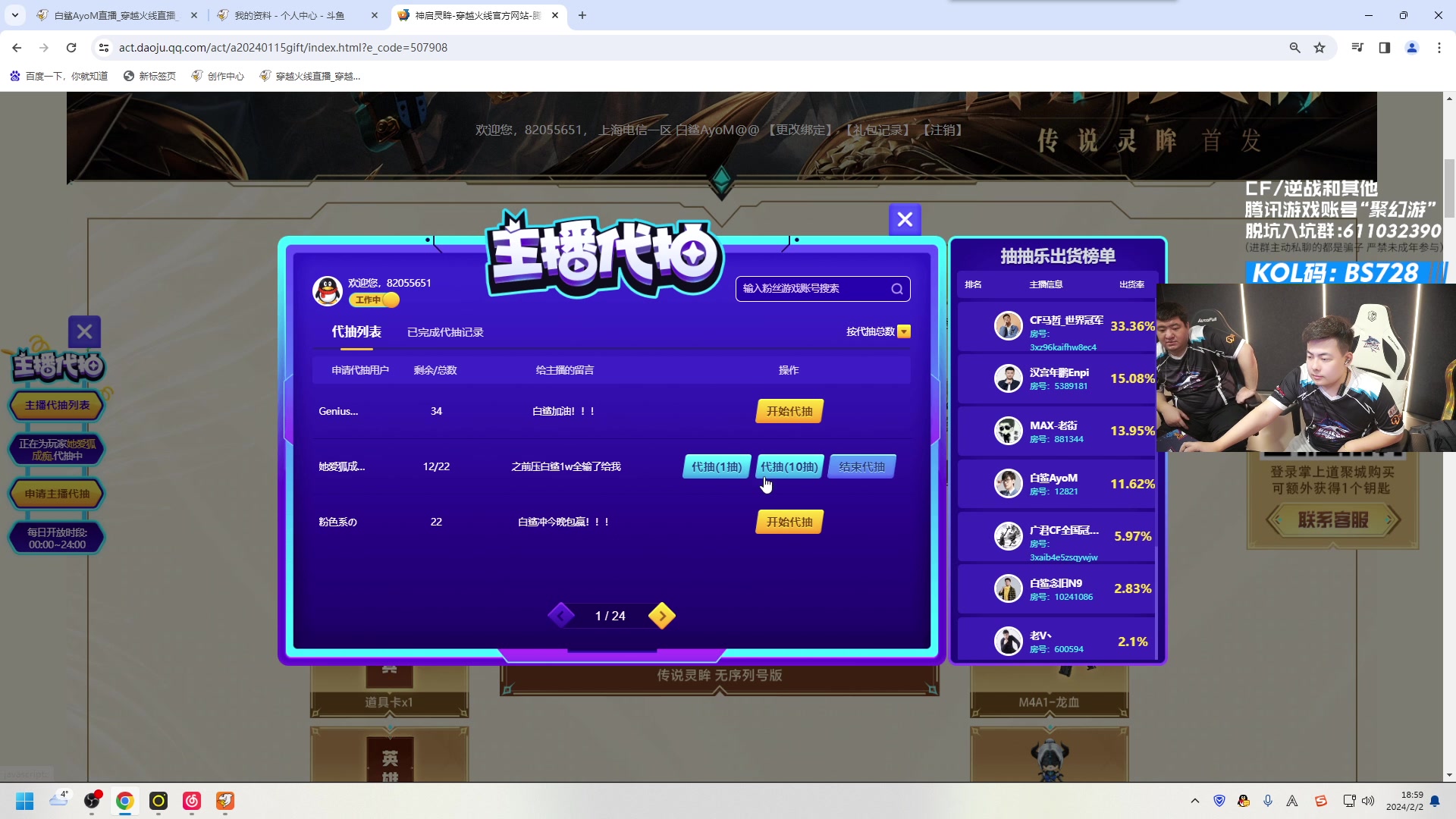Click 申请主播代抽 sidebar button
This screenshot has width=1456, height=819.
click(57, 494)
